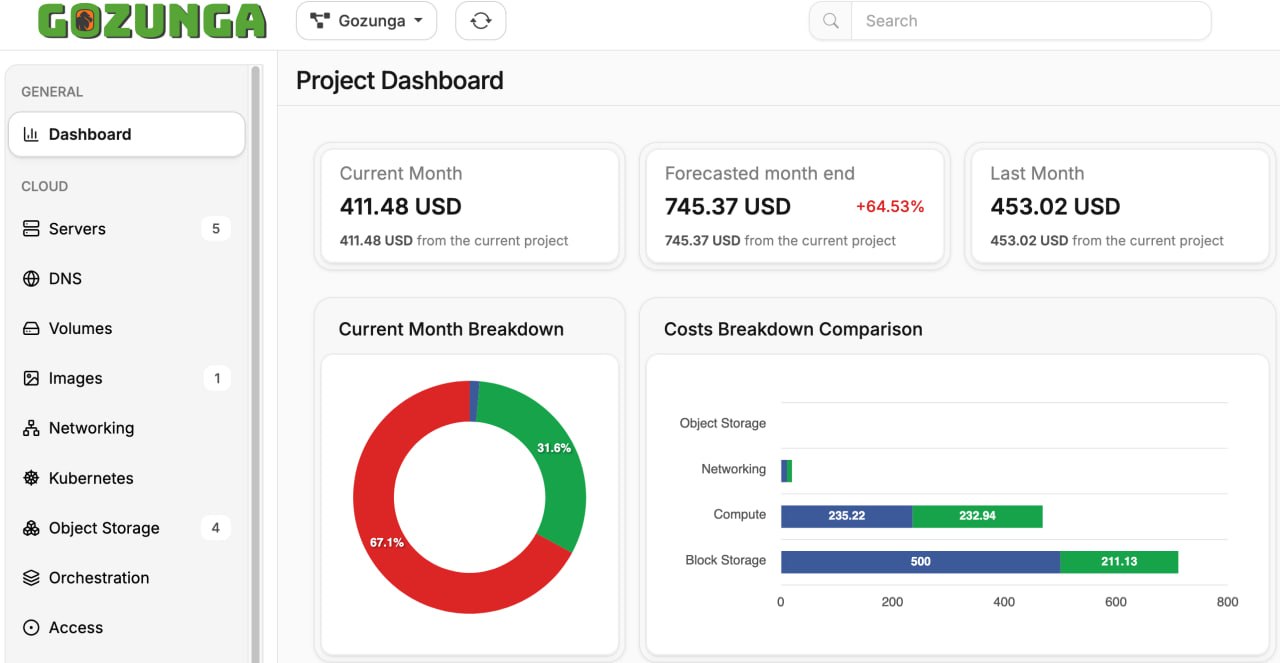Click the Dashboard bar chart icon
This screenshot has height=663, width=1280.
click(x=31, y=134)
